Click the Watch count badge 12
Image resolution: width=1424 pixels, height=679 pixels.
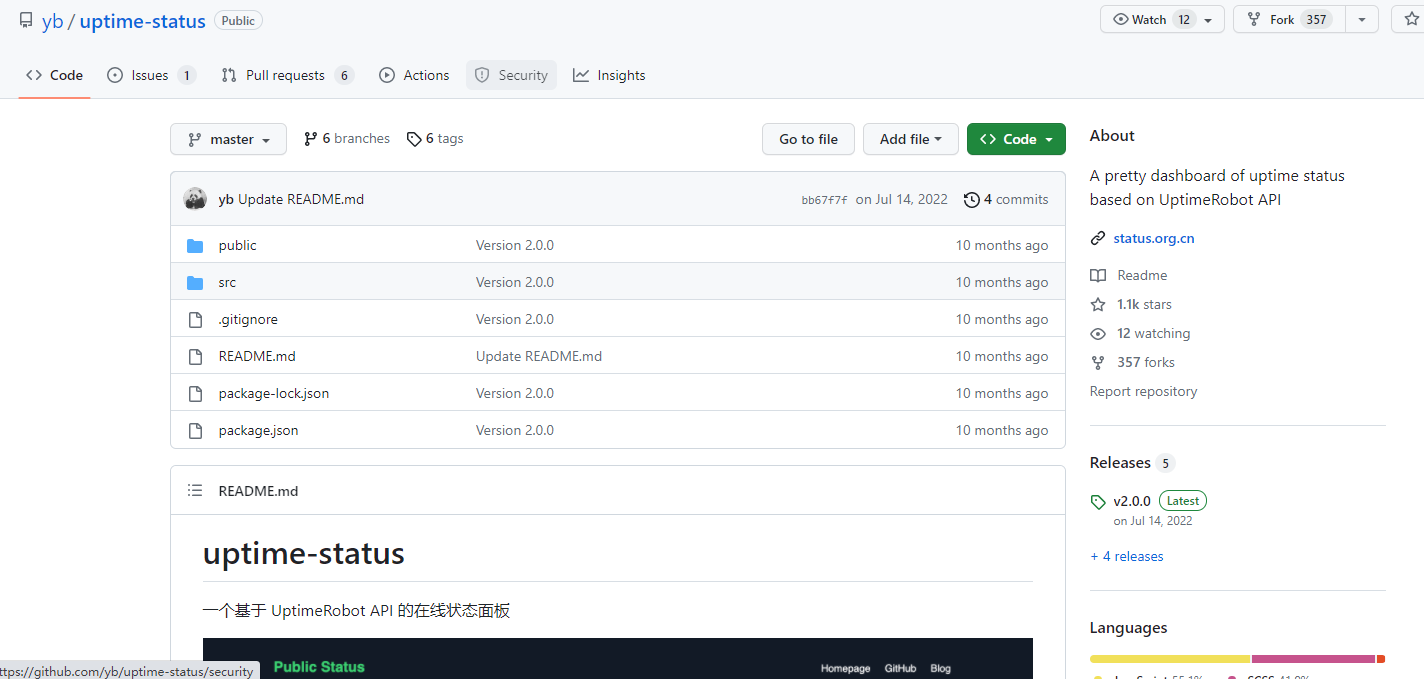tap(1184, 20)
